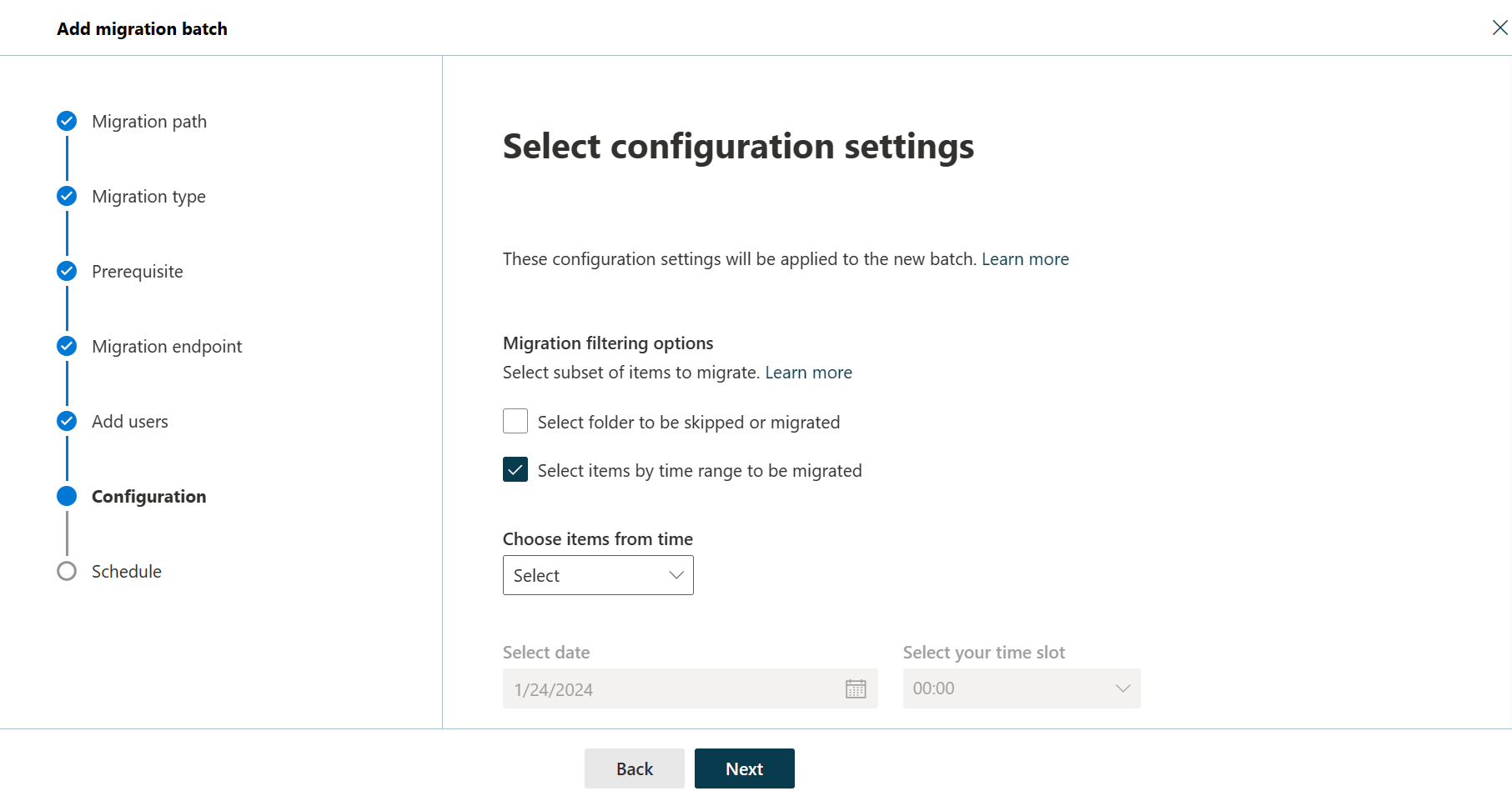Click the filled Configuration step circle
Image resolution: width=1512 pixels, height=791 pixels.
pos(67,496)
